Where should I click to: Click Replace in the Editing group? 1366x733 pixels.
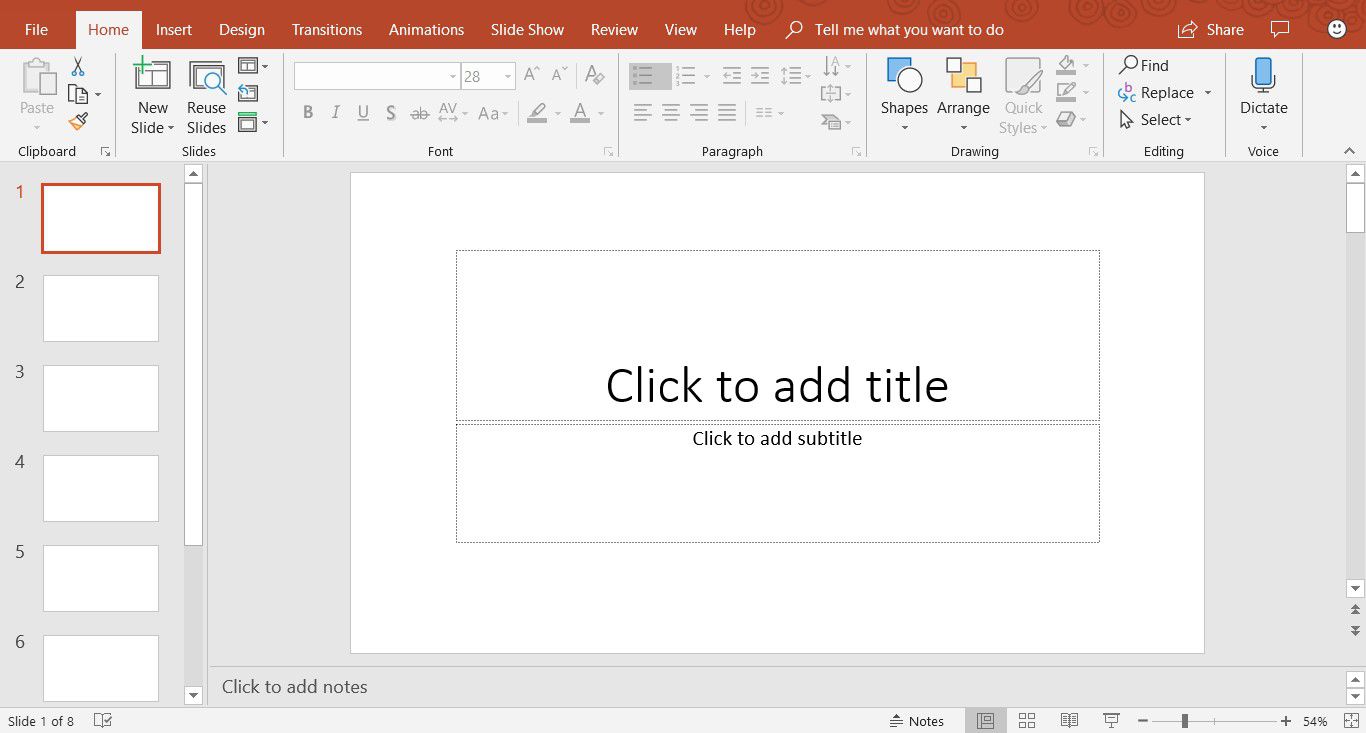point(1166,93)
